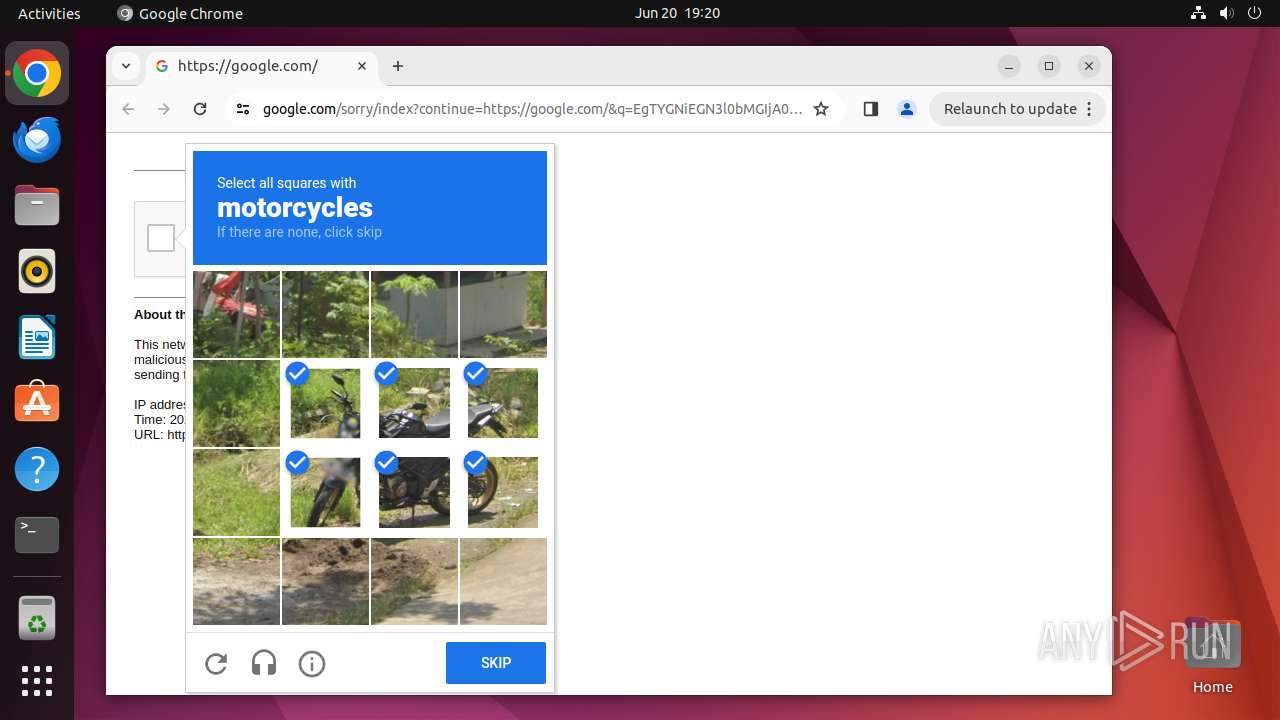1280x720 pixels.
Task: Deselect the motorcycle seat and tank tile
Action: 414,403
